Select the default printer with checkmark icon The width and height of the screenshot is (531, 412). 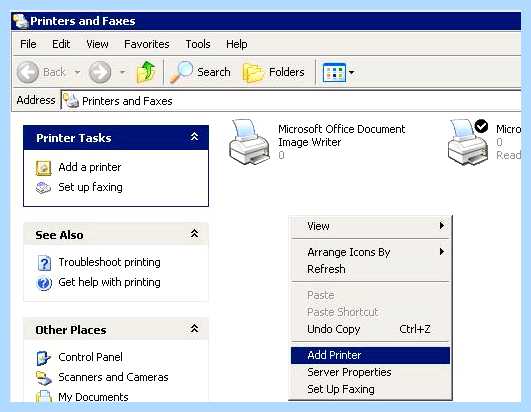(x=468, y=142)
